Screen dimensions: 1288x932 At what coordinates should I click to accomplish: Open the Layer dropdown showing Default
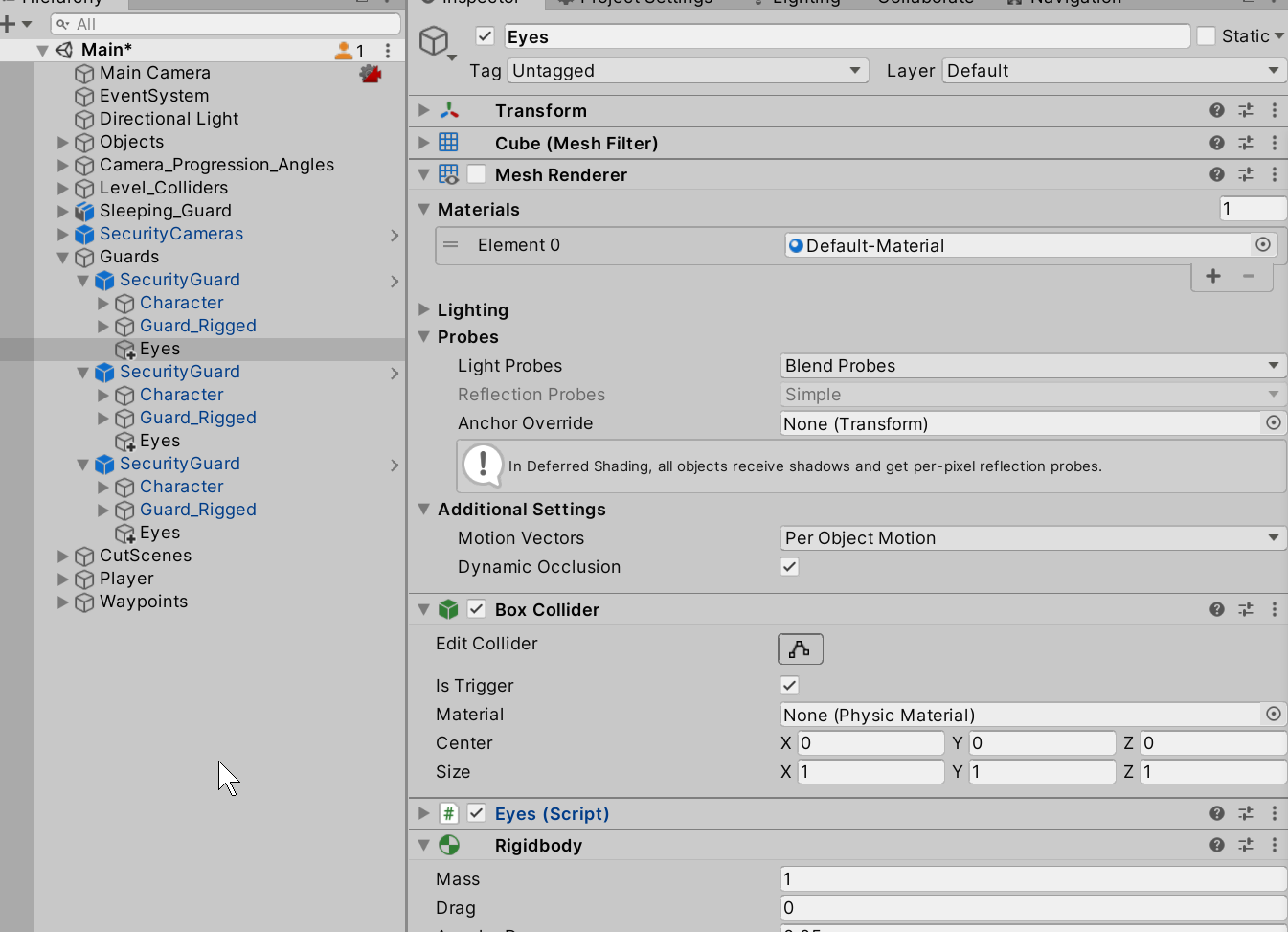point(1115,70)
